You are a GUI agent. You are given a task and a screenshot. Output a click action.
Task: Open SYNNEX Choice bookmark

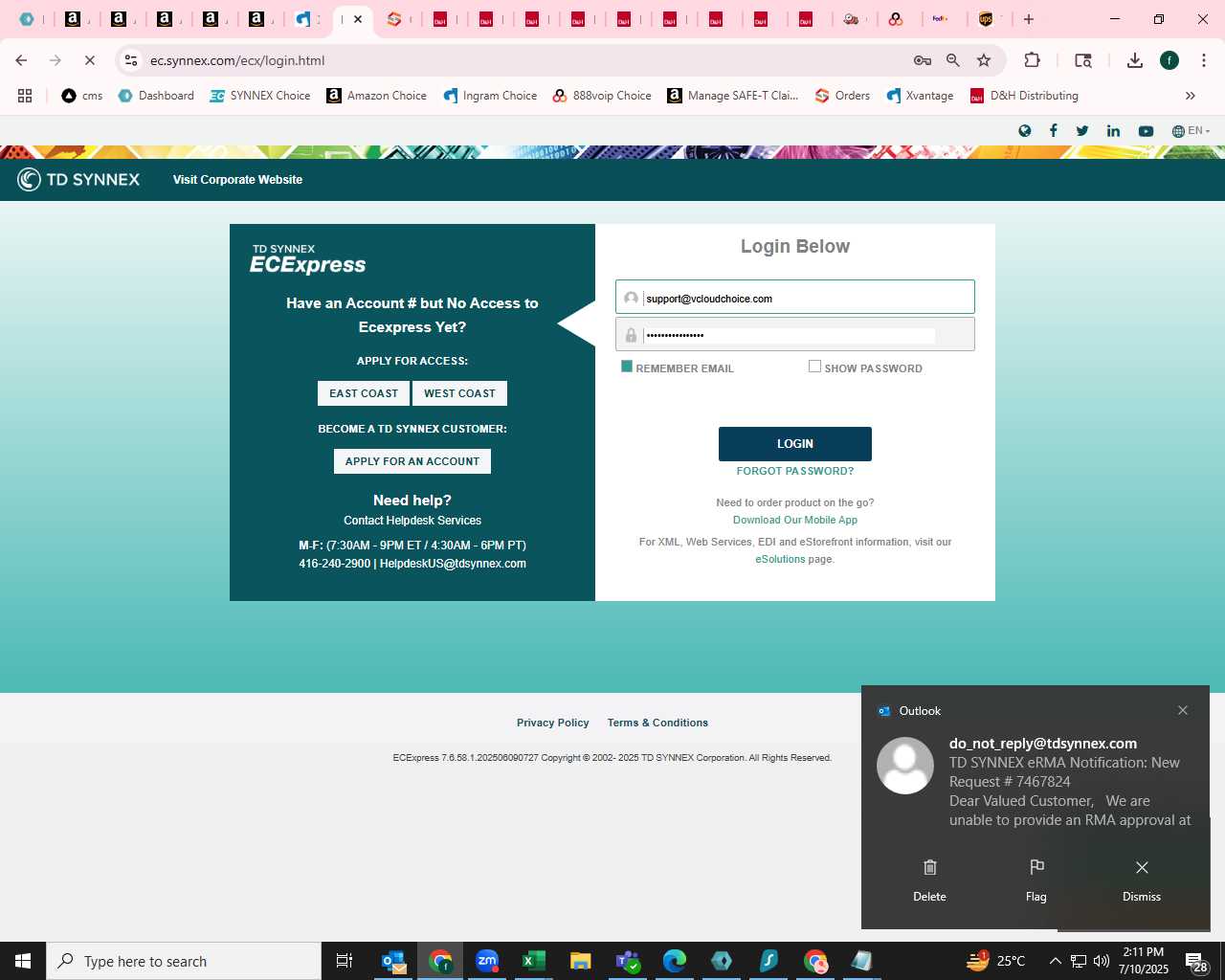[x=260, y=96]
